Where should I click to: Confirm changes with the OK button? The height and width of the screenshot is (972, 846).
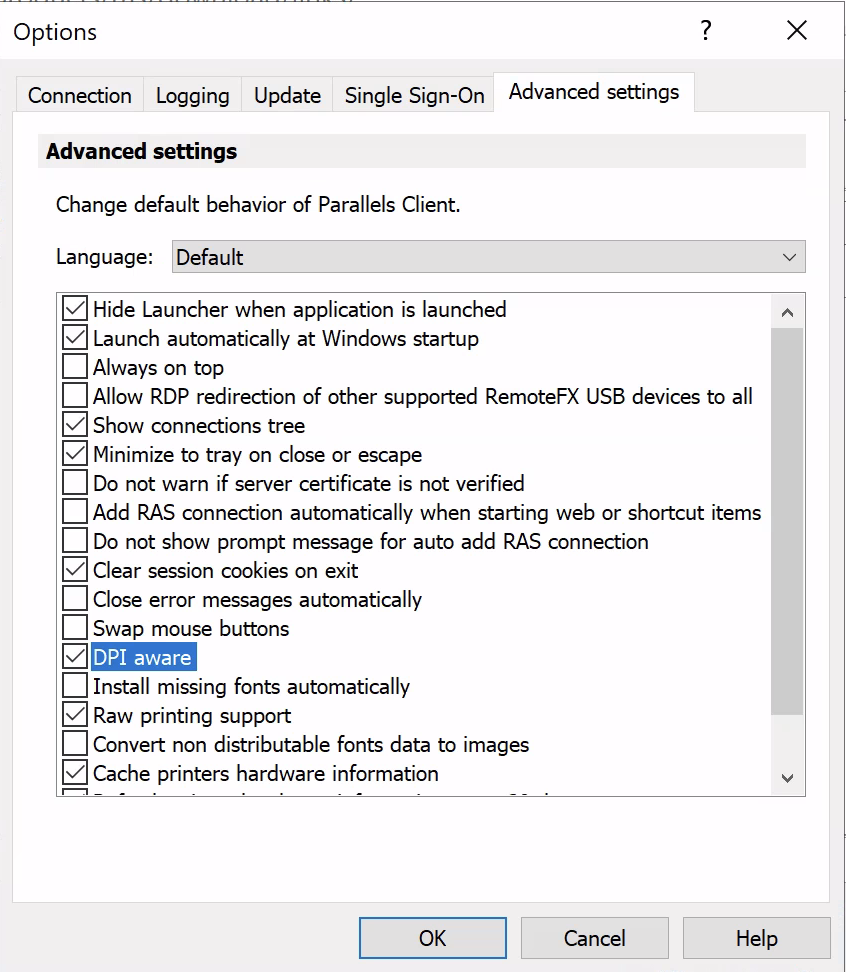[433, 938]
